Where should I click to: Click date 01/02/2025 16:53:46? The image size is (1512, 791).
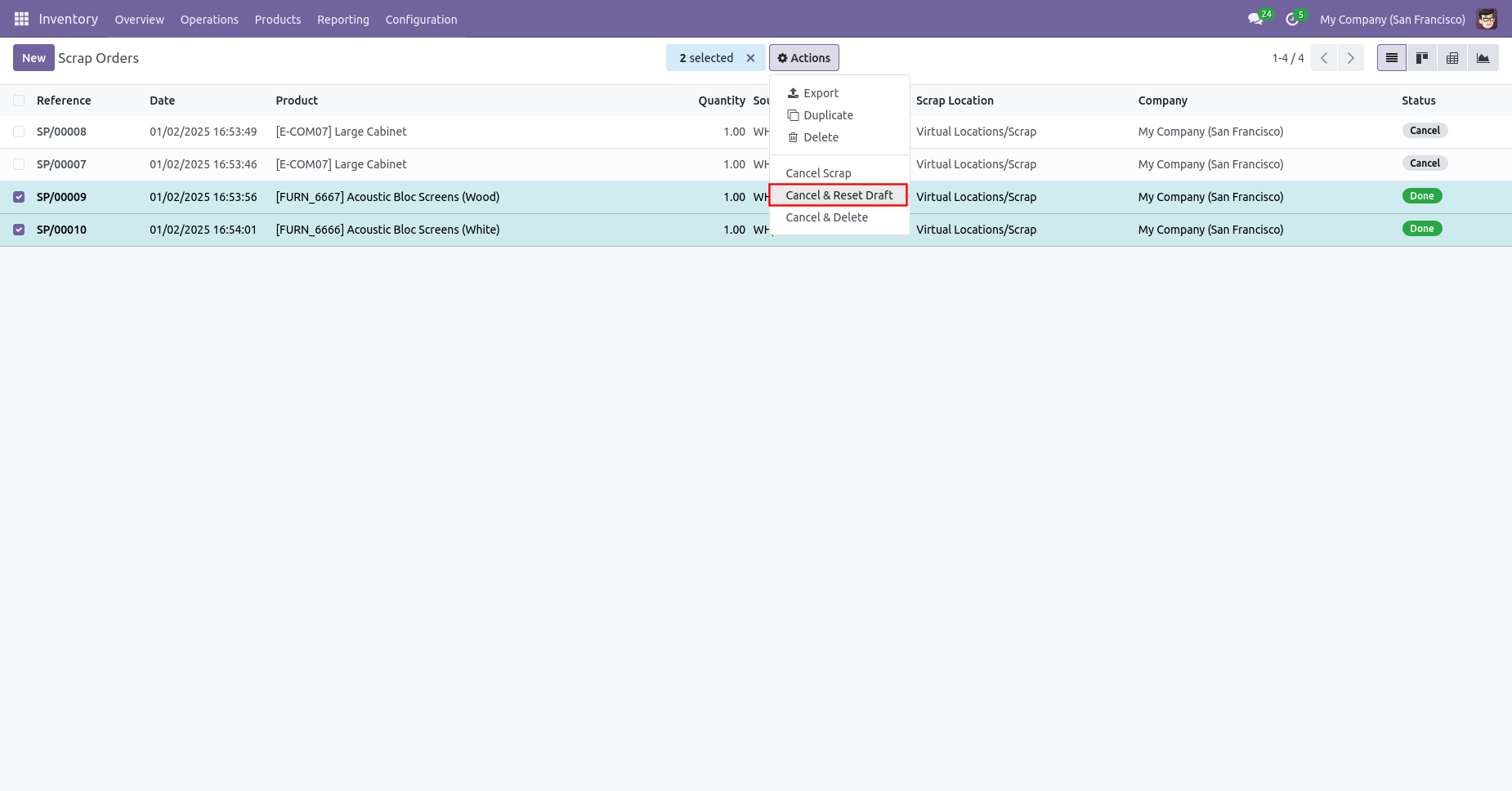click(x=204, y=164)
